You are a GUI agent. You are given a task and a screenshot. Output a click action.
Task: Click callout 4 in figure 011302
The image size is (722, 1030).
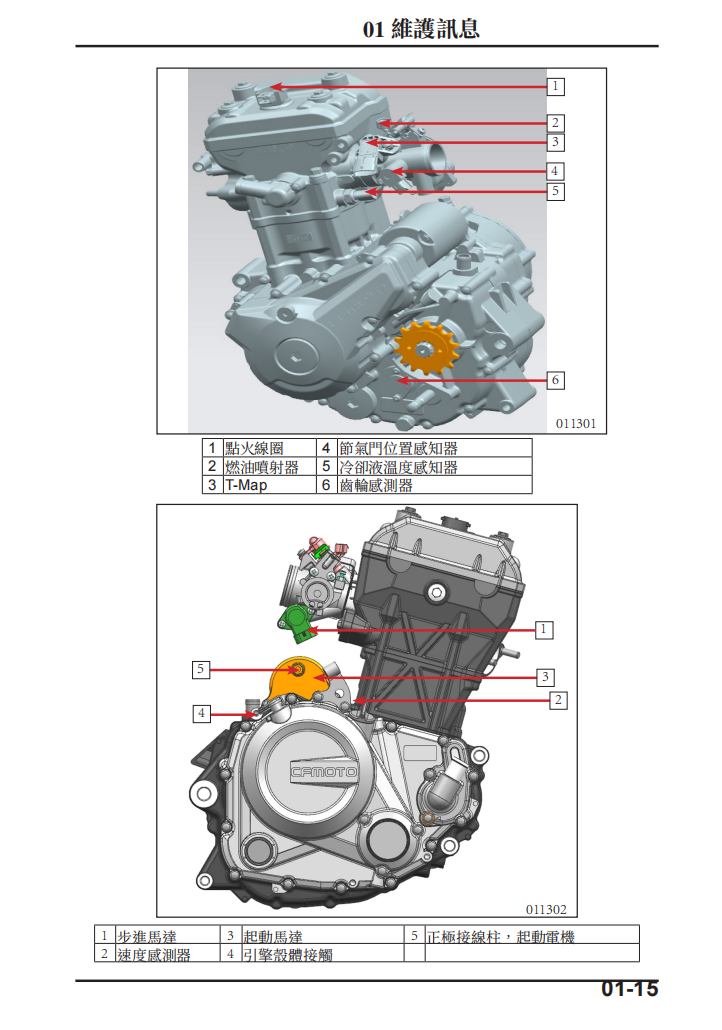[x=201, y=713]
